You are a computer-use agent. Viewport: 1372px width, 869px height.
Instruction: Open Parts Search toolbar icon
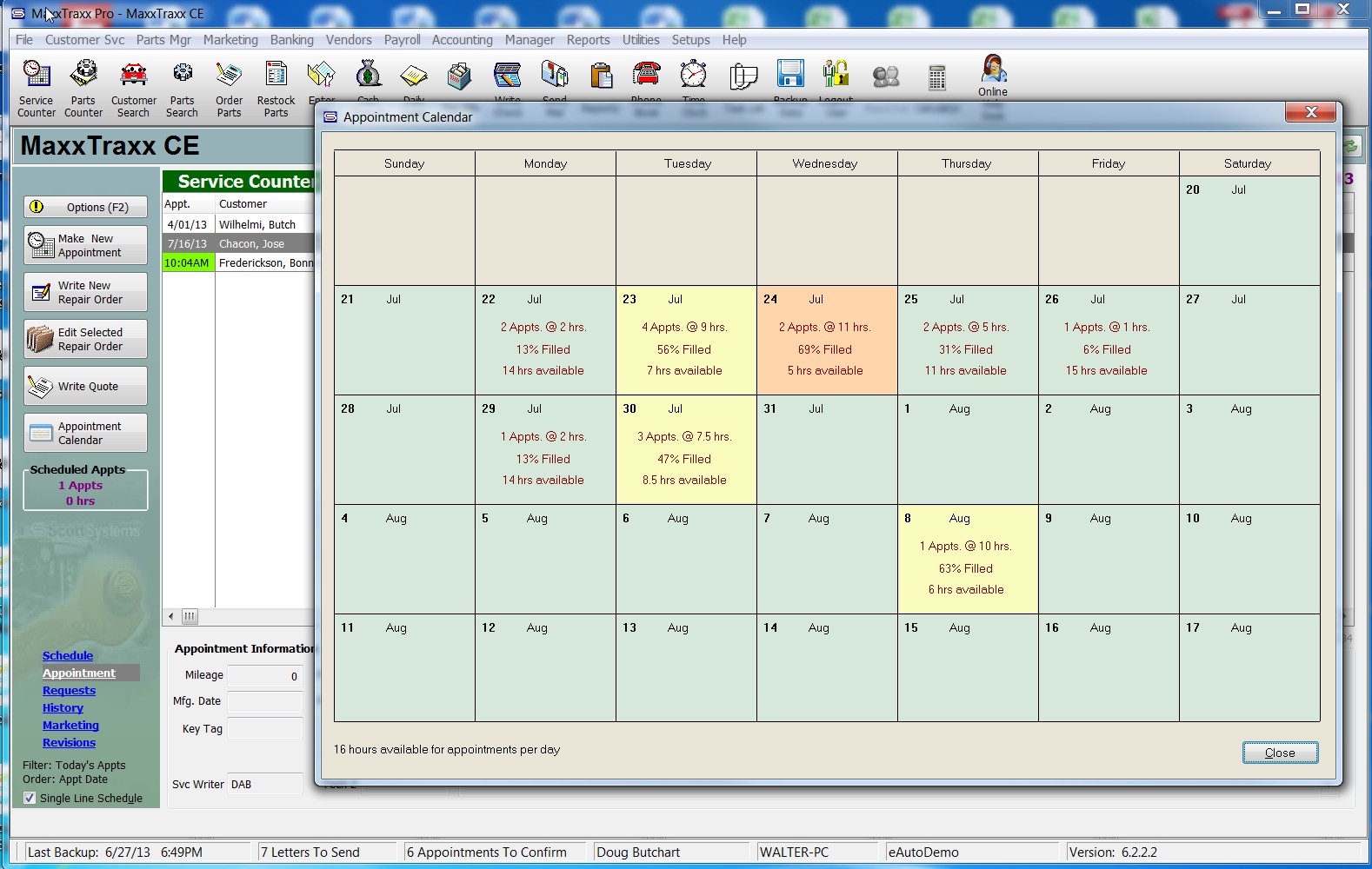pyautogui.click(x=182, y=88)
